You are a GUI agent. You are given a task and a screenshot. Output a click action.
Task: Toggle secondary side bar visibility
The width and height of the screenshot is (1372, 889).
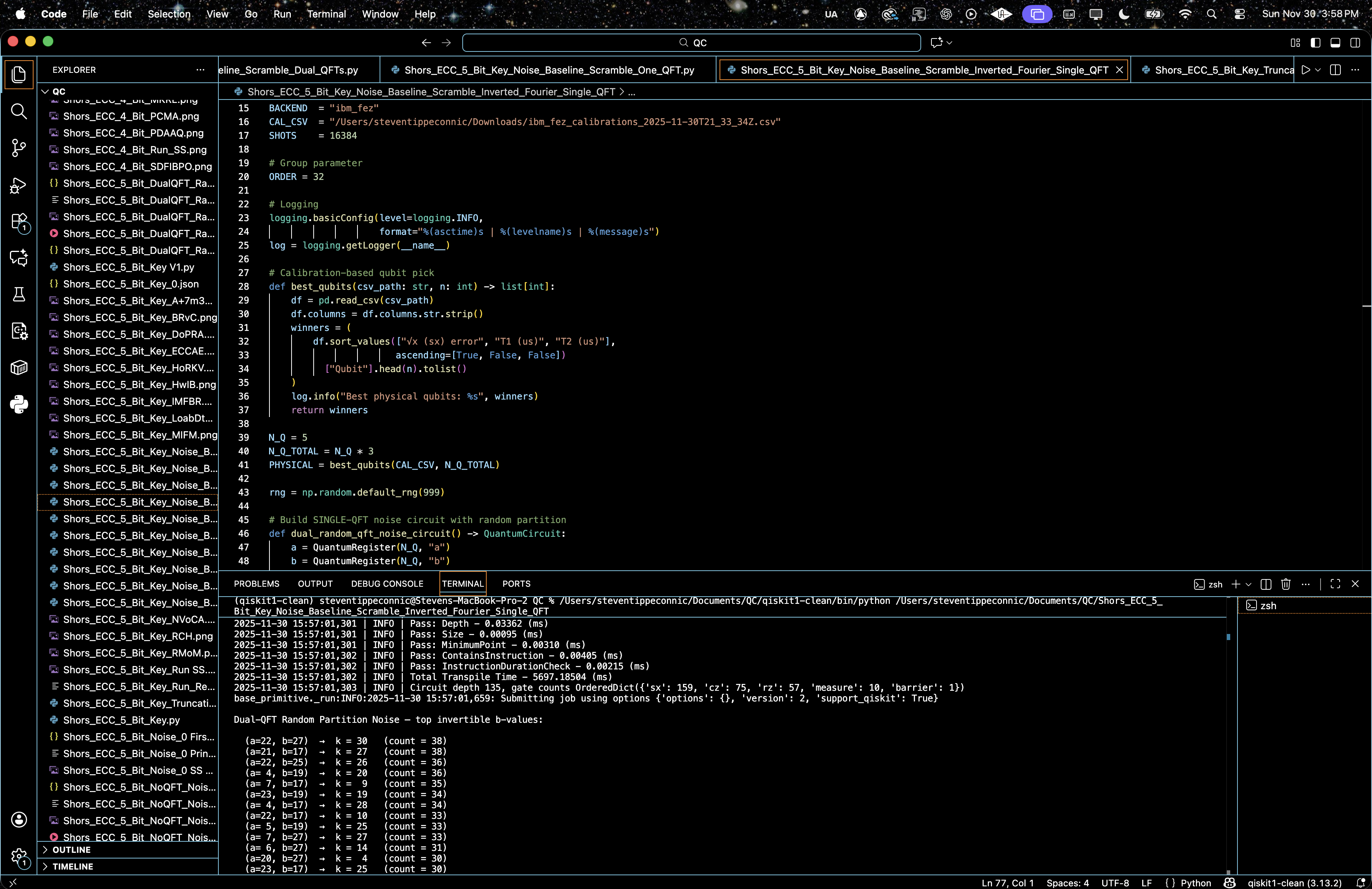pyautogui.click(x=1355, y=43)
